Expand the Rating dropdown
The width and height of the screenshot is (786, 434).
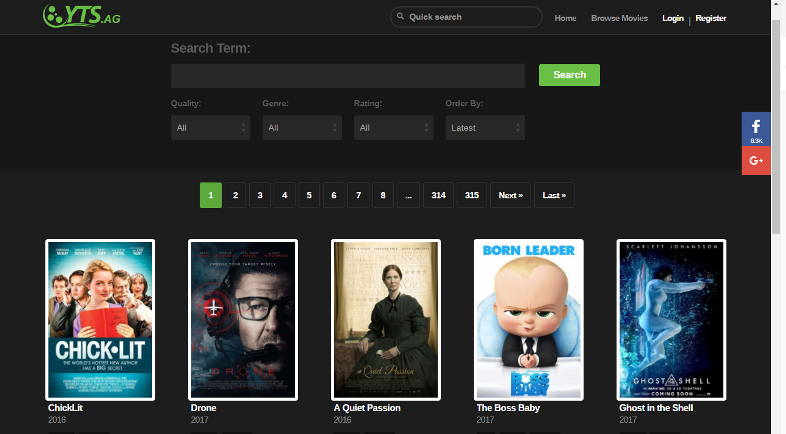tap(394, 128)
